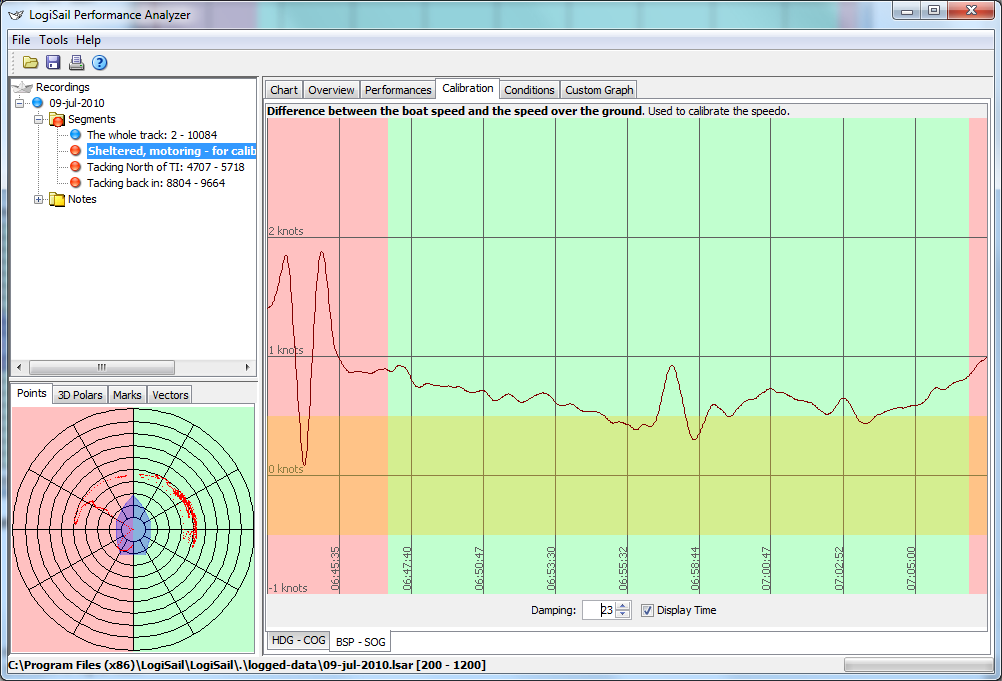The image size is (1002, 681).
Task: Switch to HDG - COG bottom tab
Action: (x=297, y=640)
